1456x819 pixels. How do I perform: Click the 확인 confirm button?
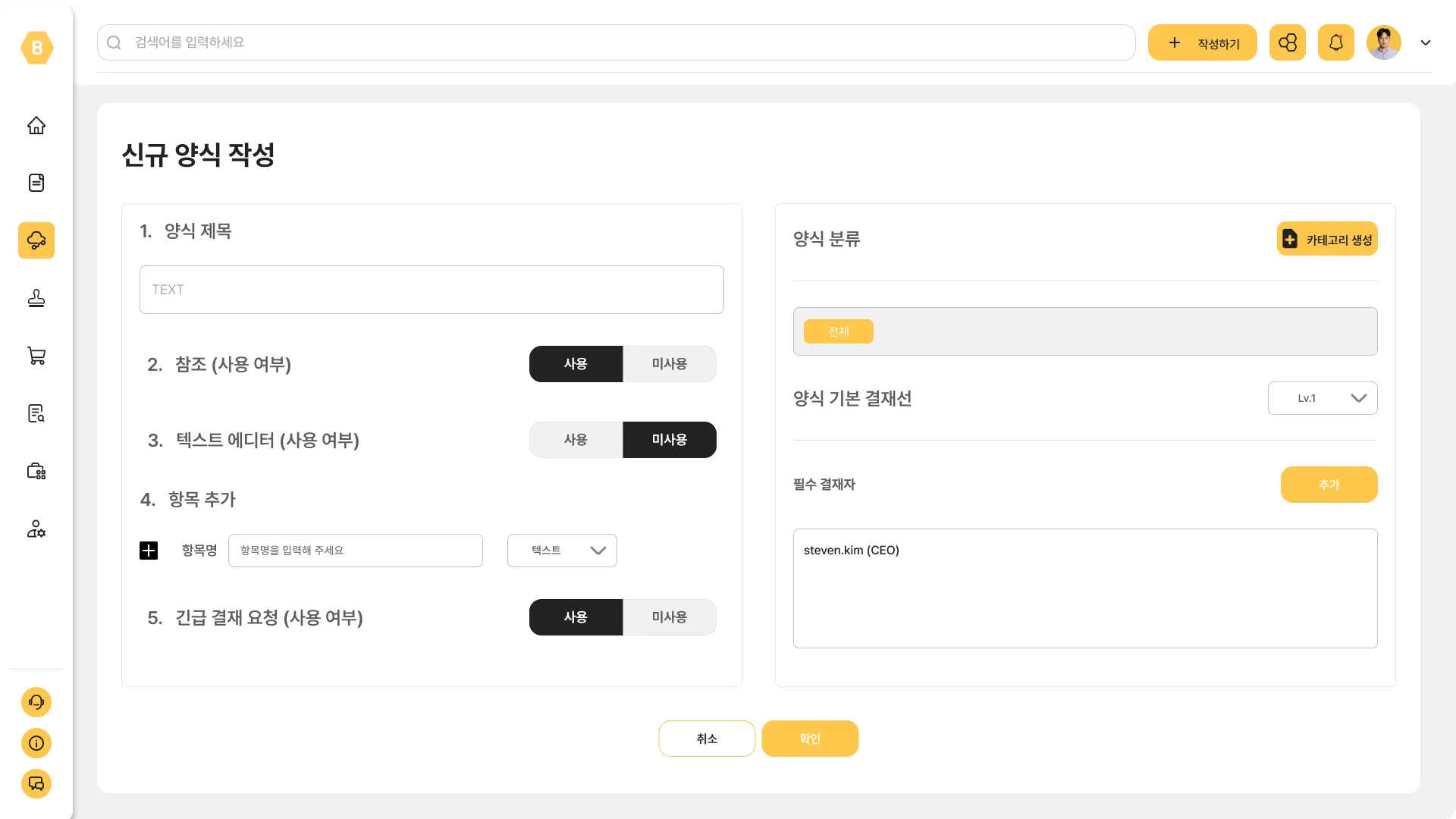click(810, 739)
